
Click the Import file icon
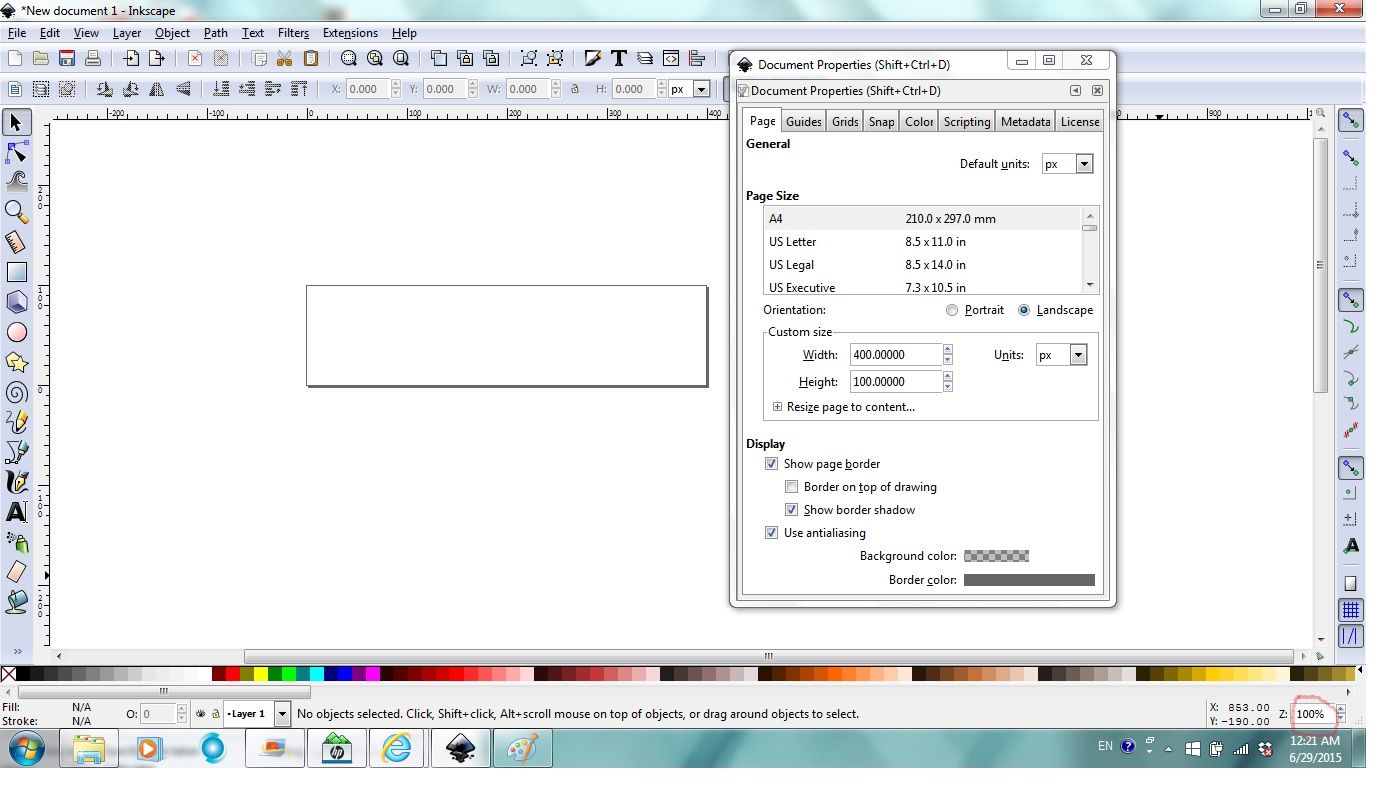(131, 59)
